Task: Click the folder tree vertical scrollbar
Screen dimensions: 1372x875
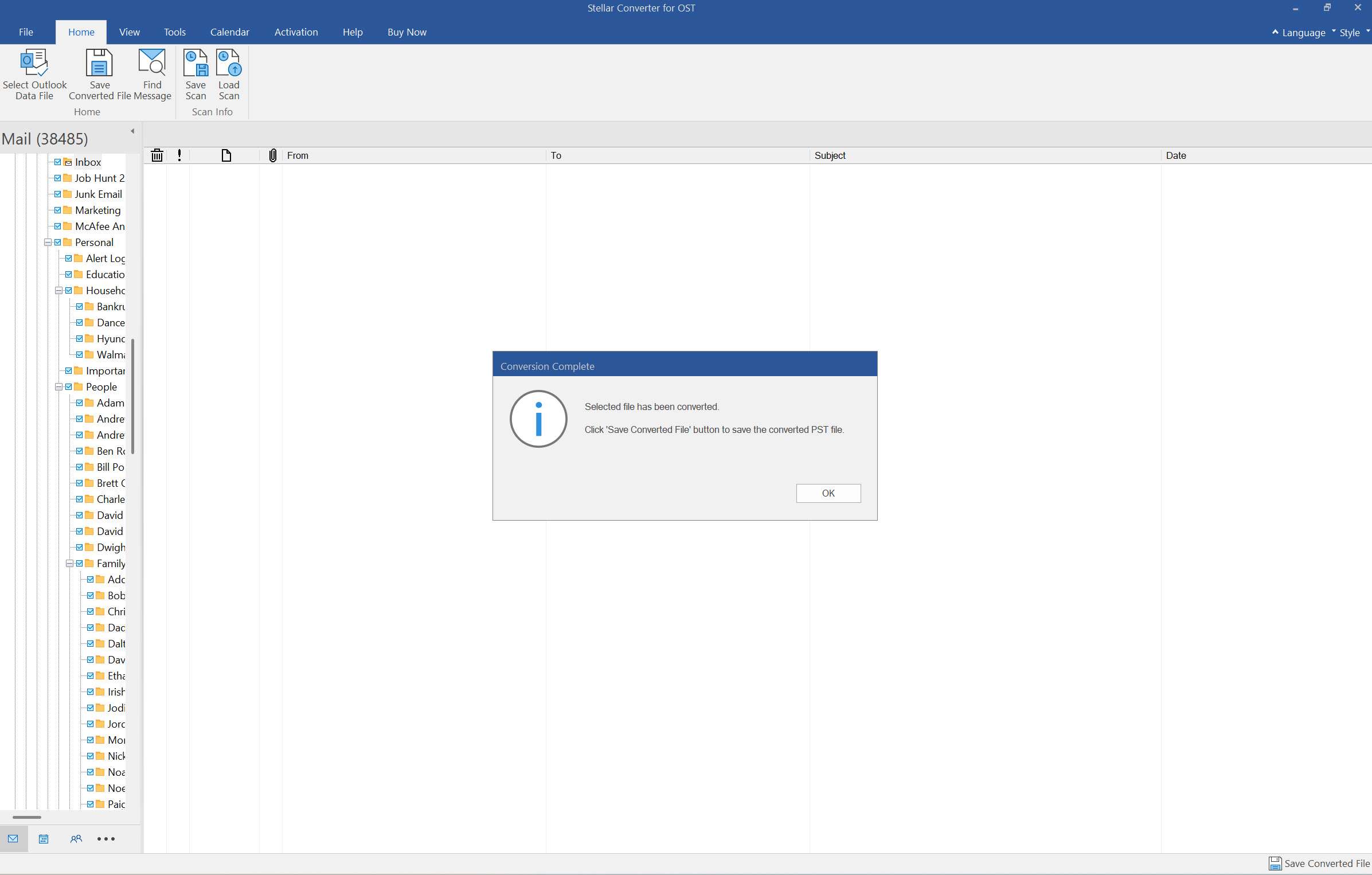Action: (x=133, y=396)
